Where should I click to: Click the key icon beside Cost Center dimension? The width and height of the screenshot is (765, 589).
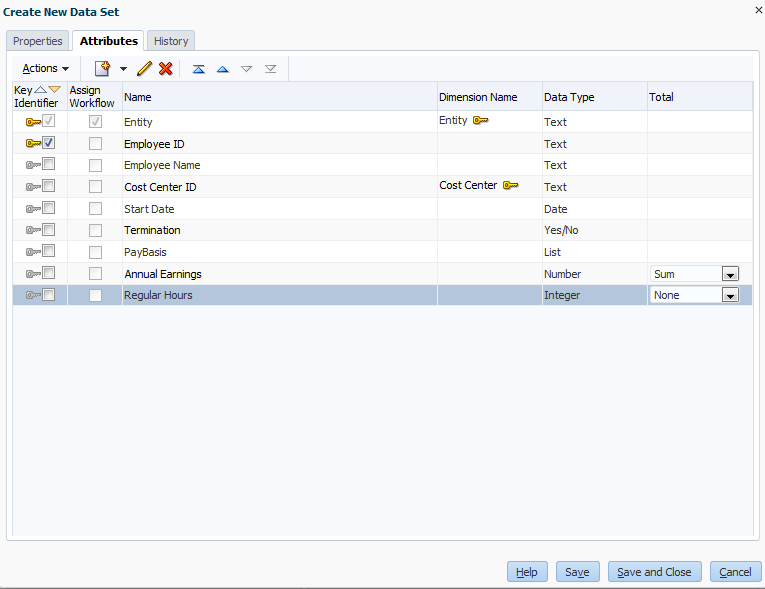pyautogui.click(x=510, y=185)
